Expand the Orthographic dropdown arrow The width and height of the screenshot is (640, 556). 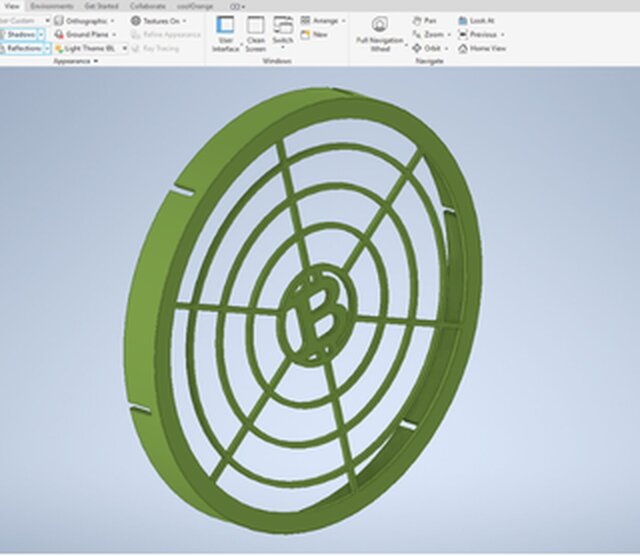pos(113,21)
